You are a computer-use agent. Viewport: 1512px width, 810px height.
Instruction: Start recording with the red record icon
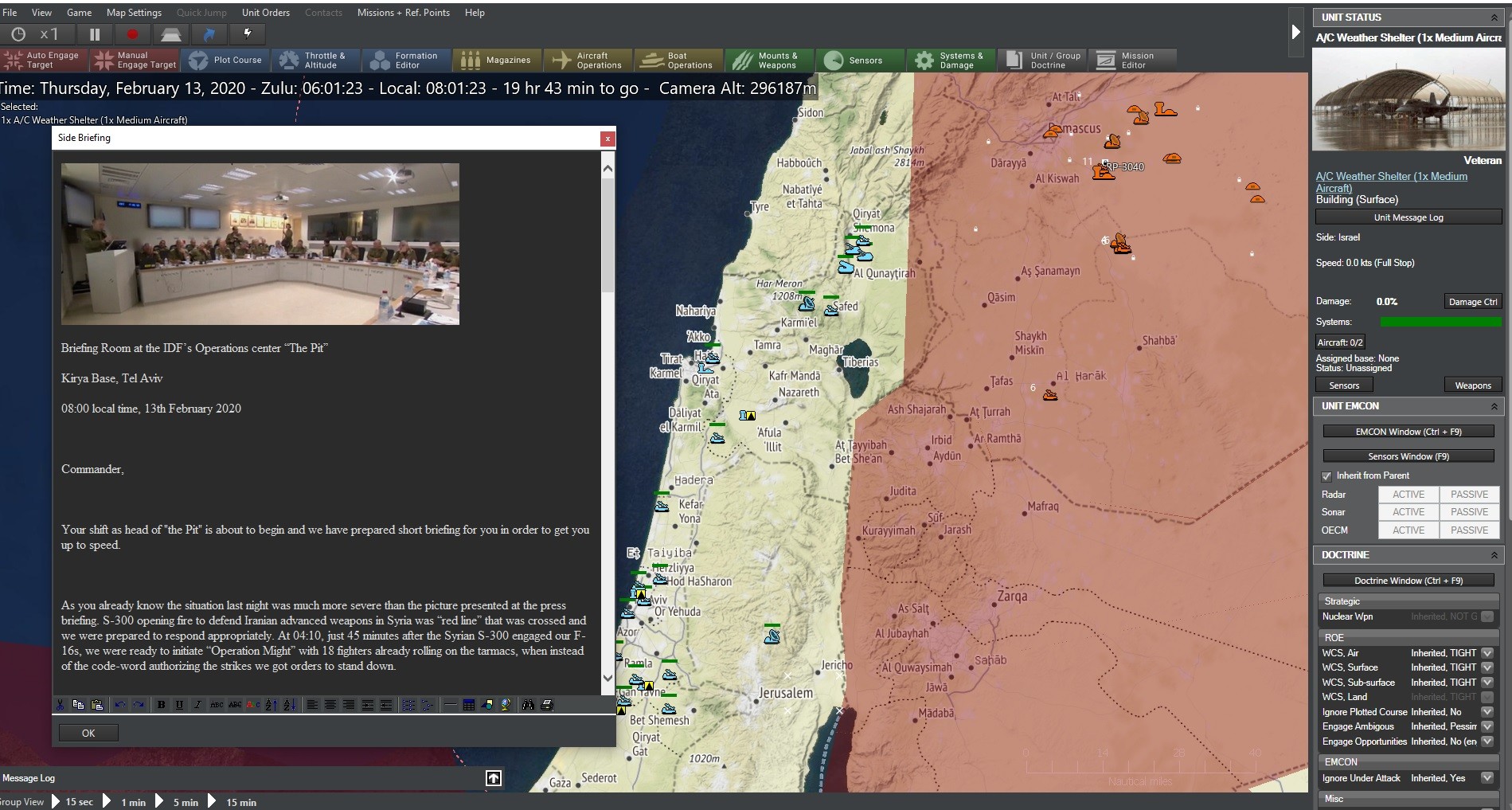point(133,34)
